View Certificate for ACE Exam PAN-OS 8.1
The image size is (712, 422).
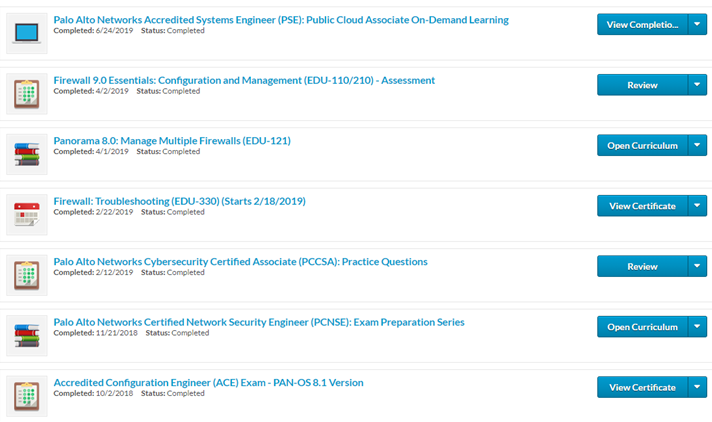click(642, 387)
